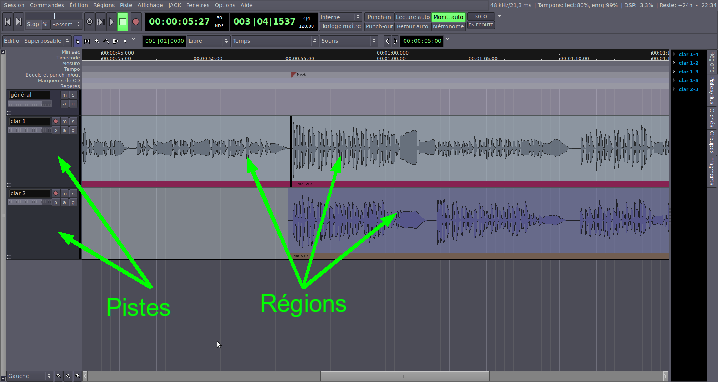
Task: Open the Régions menu
Action: 104,5
